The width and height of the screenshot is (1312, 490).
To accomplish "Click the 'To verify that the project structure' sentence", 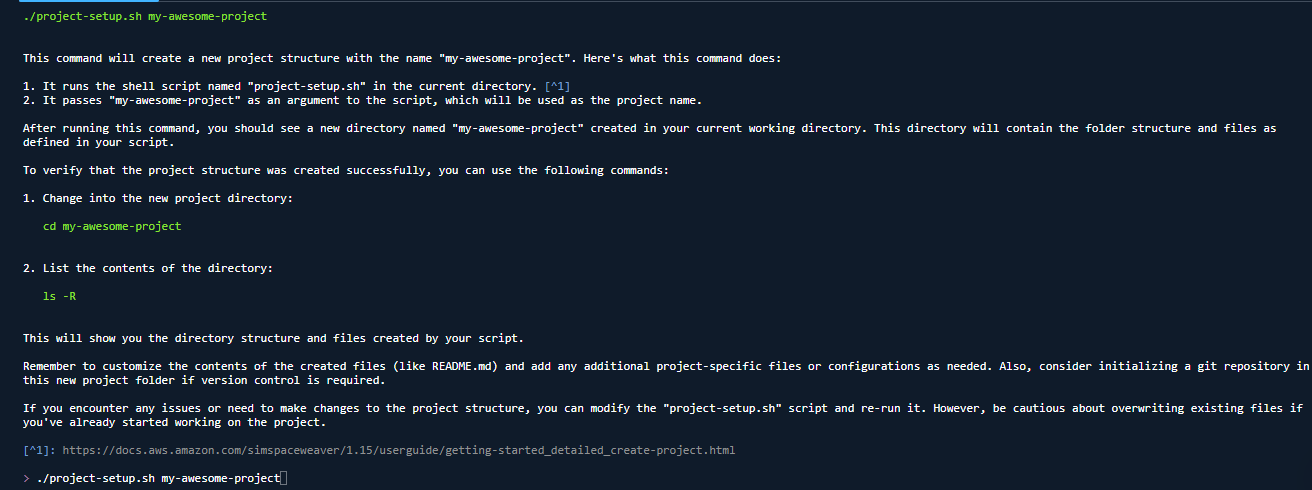I will (x=346, y=170).
